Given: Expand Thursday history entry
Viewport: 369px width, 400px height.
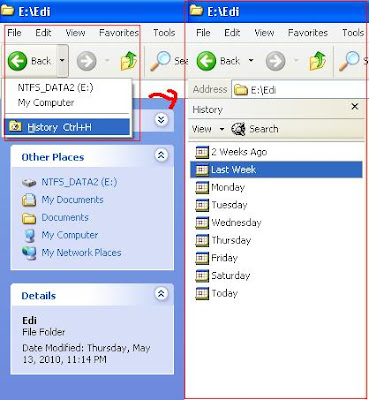Looking at the screenshot, I should point(223,240).
